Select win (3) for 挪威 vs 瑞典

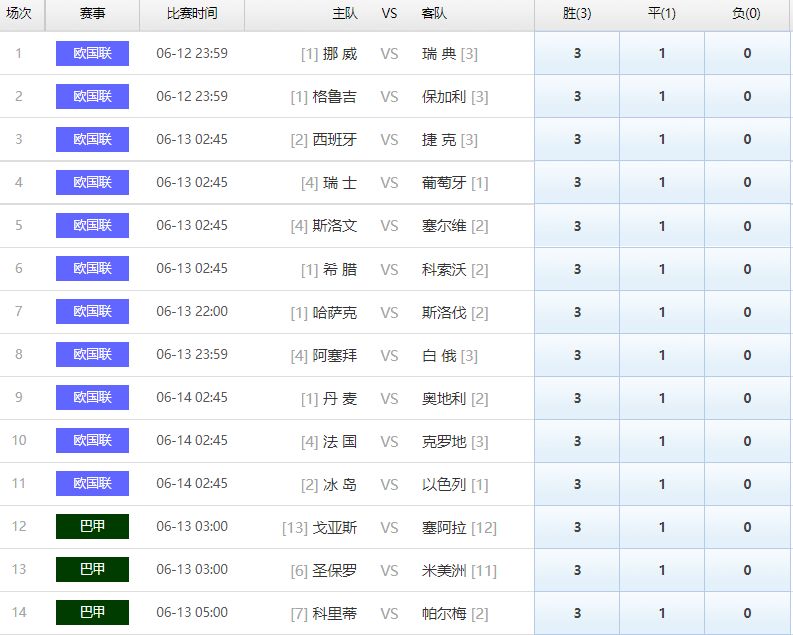click(577, 53)
